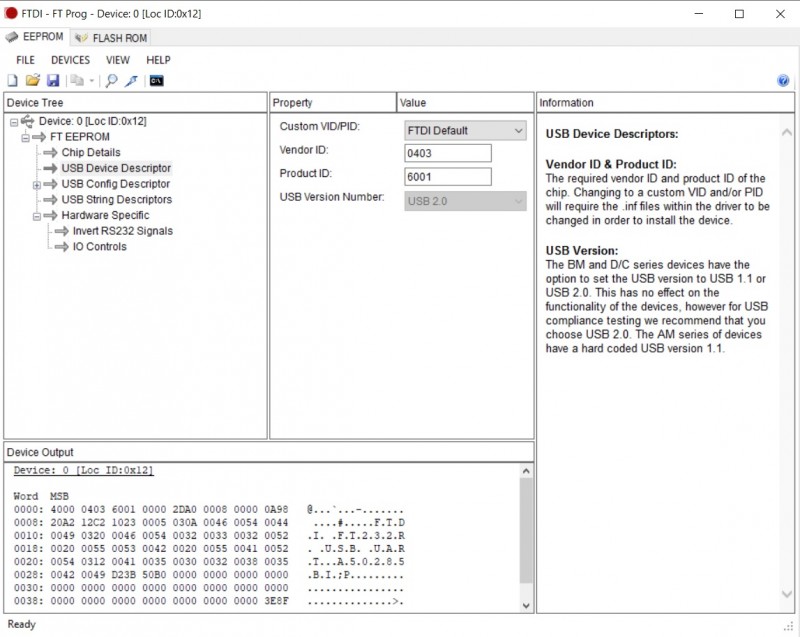The width and height of the screenshot is (800, 637).
Task: Click the USB symbol beside Device: 0
Action: (x=28, y=121)
